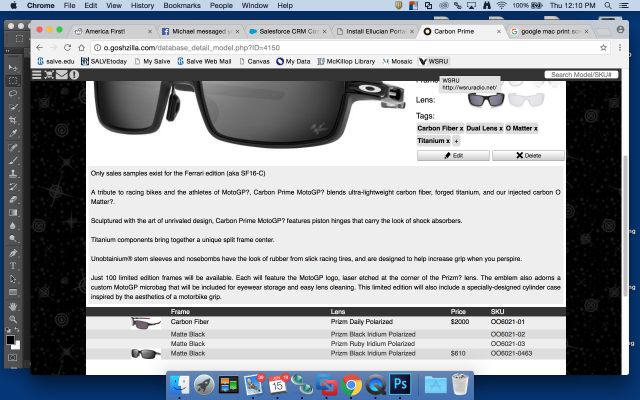Select Photoshop's Brush tool
640x400 pixels.
(13, 160)
